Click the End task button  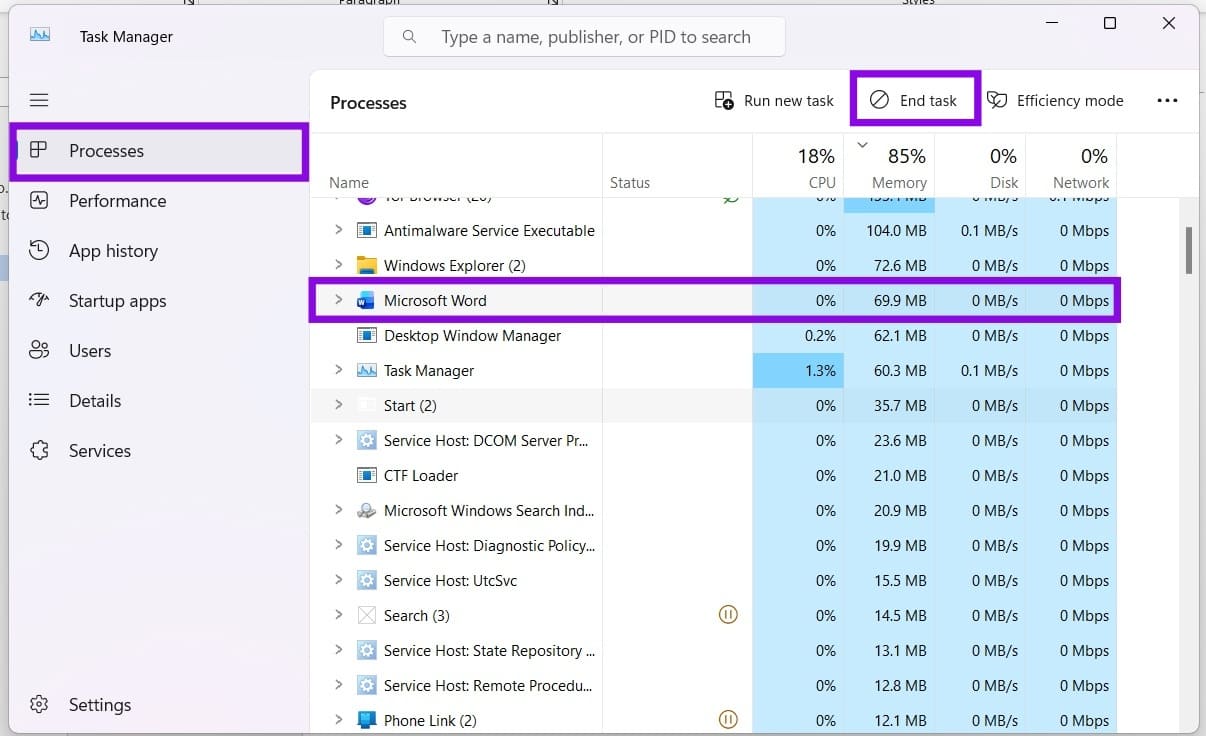click(914, 100)
